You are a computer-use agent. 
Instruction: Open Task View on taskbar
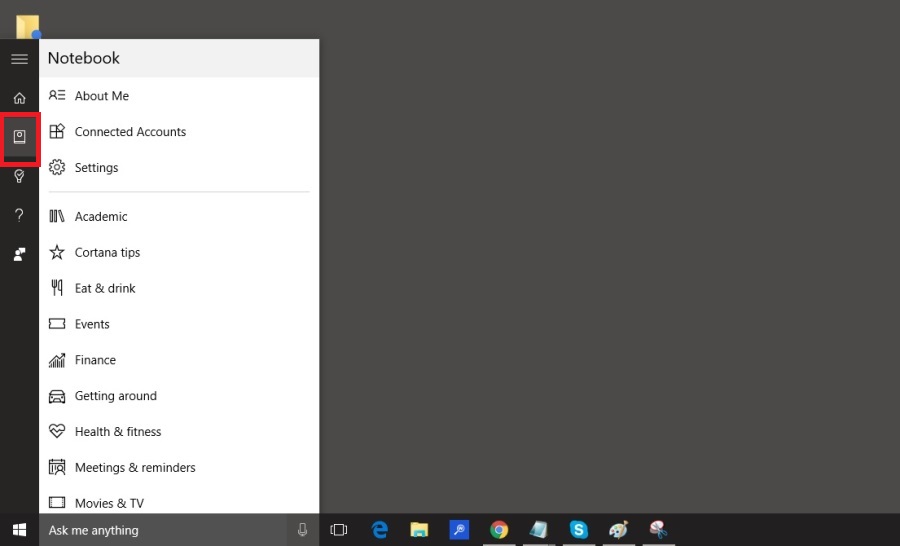339,530
